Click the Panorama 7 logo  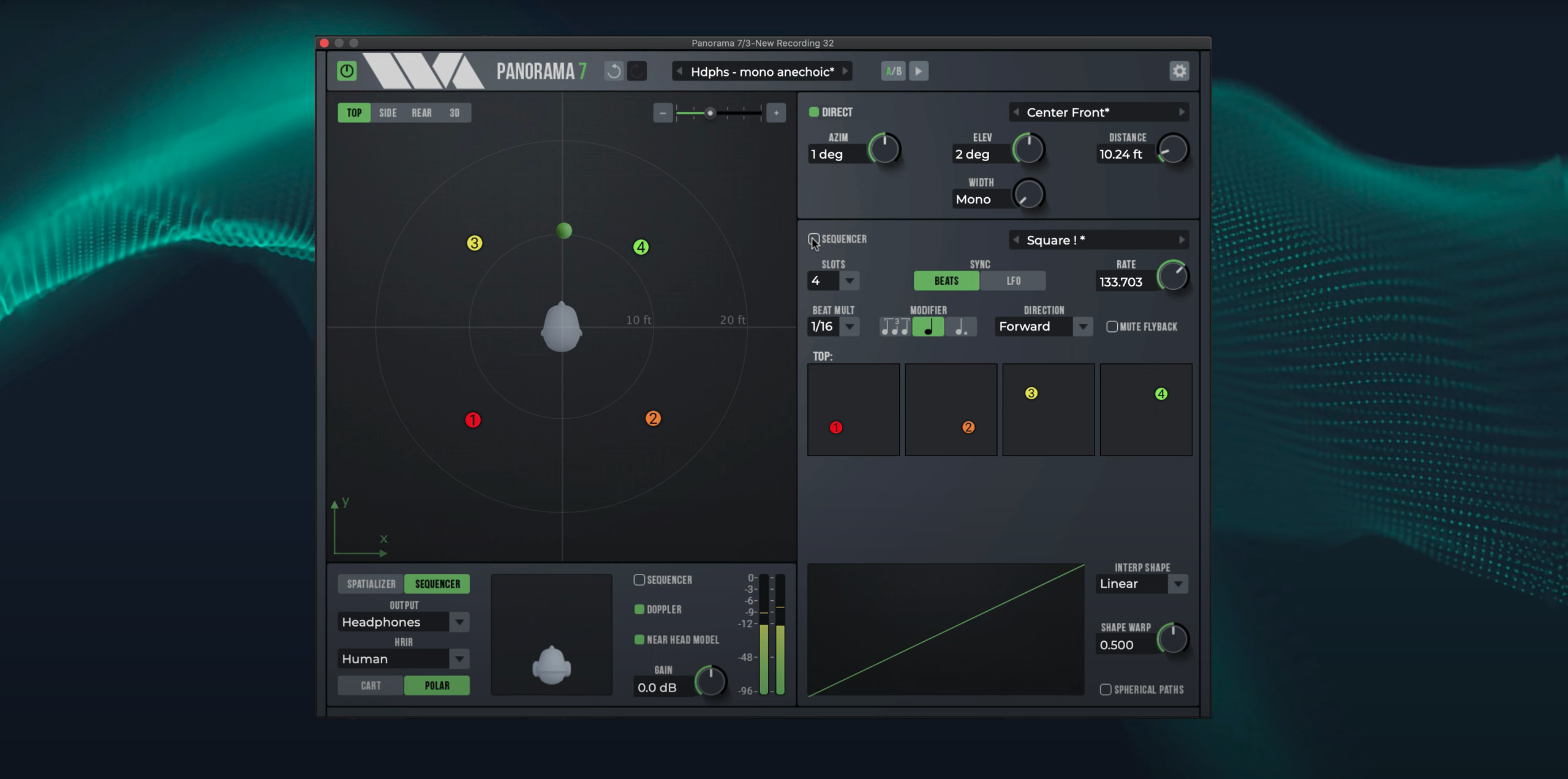[541, 71]
